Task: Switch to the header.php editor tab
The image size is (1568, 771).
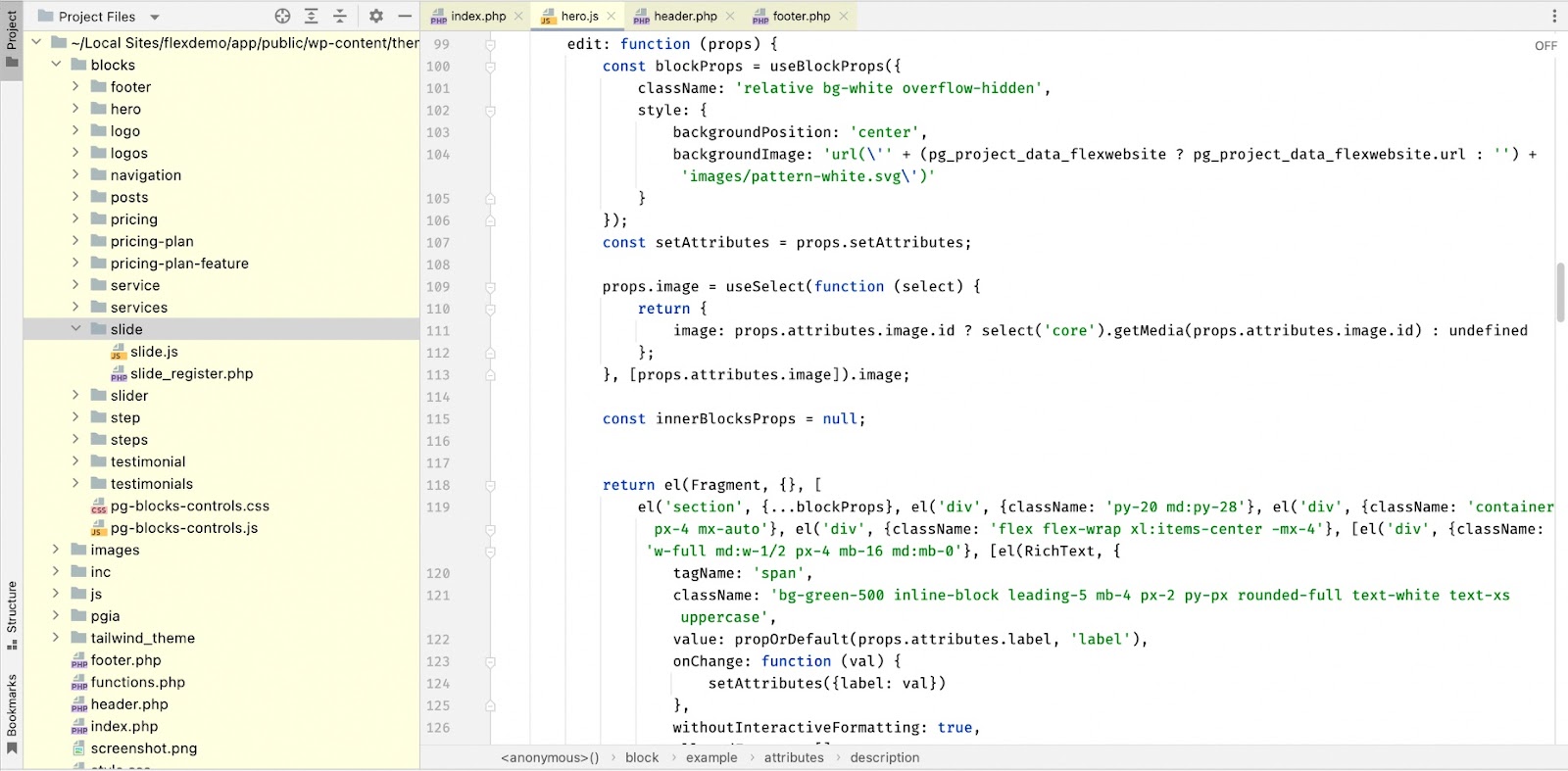Action: point(685,16)
